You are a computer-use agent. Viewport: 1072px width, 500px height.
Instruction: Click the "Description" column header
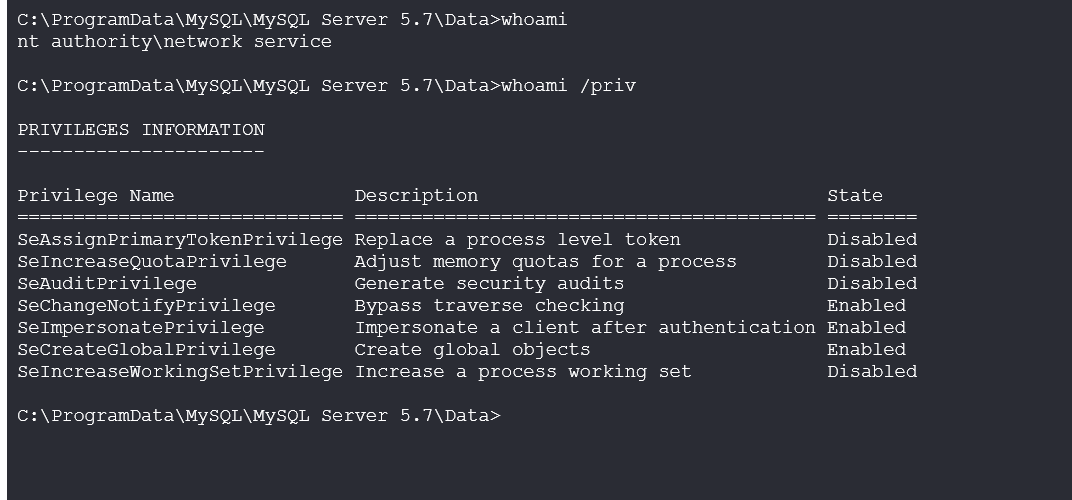pyautogui.click(x=416, y=196)
